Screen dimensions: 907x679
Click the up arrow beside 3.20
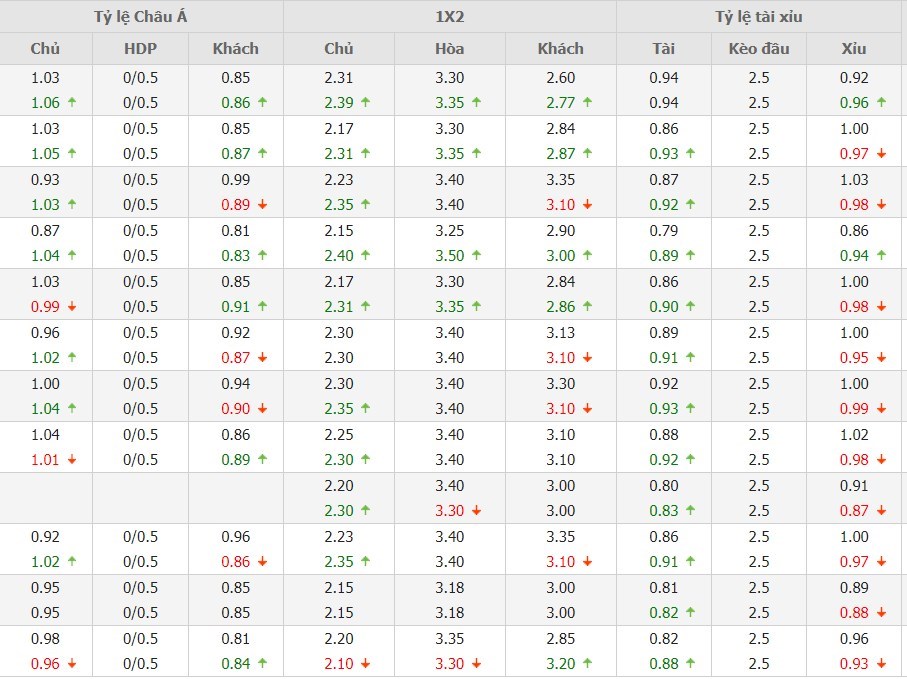[588, 663]
